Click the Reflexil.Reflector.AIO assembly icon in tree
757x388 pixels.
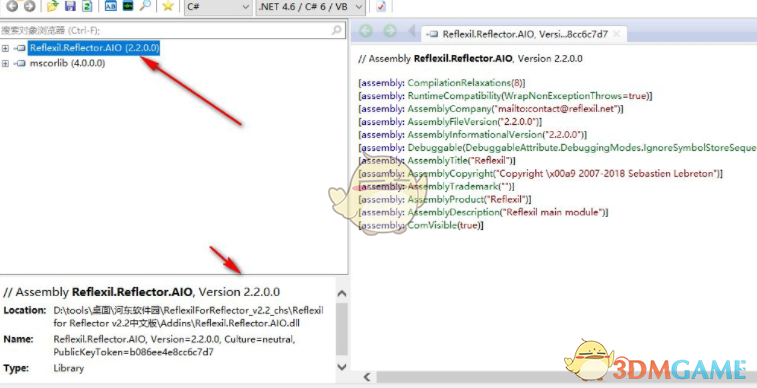20,48
